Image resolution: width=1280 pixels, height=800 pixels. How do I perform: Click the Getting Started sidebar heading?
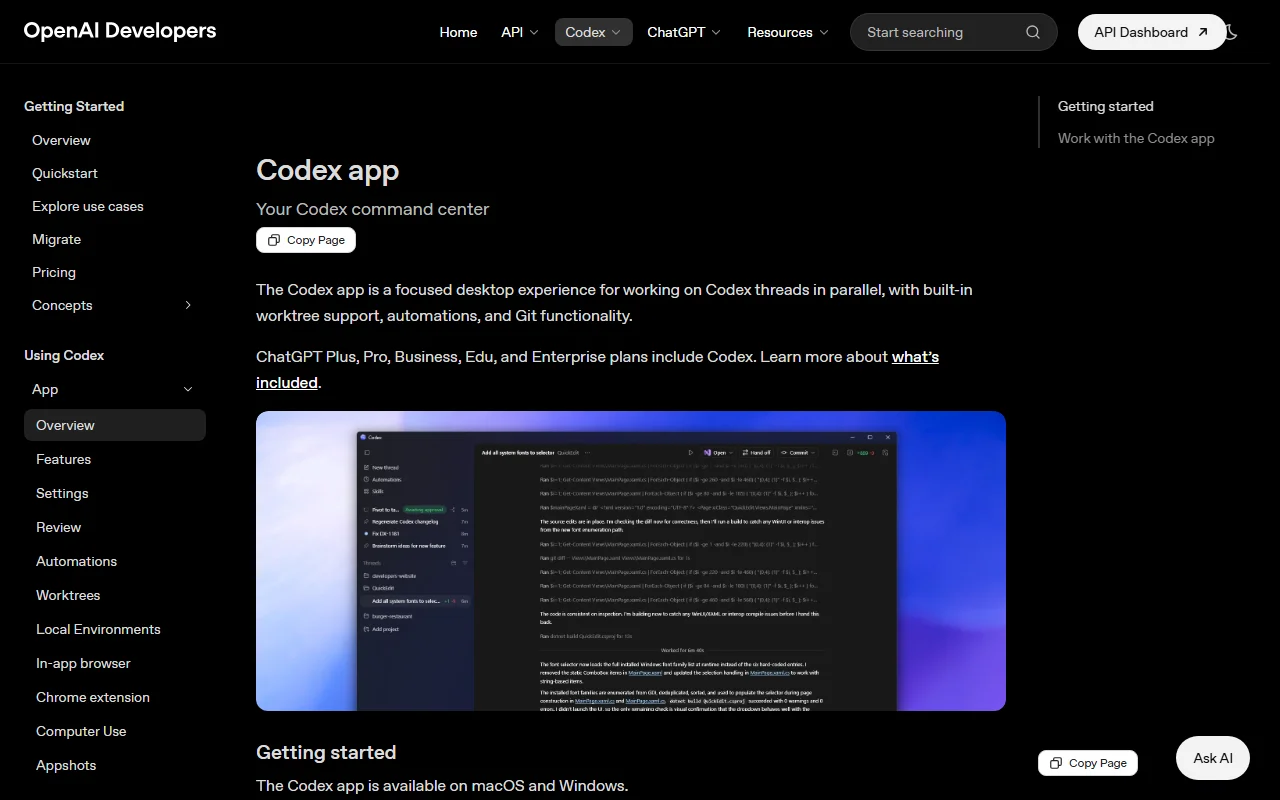point(74,106)
